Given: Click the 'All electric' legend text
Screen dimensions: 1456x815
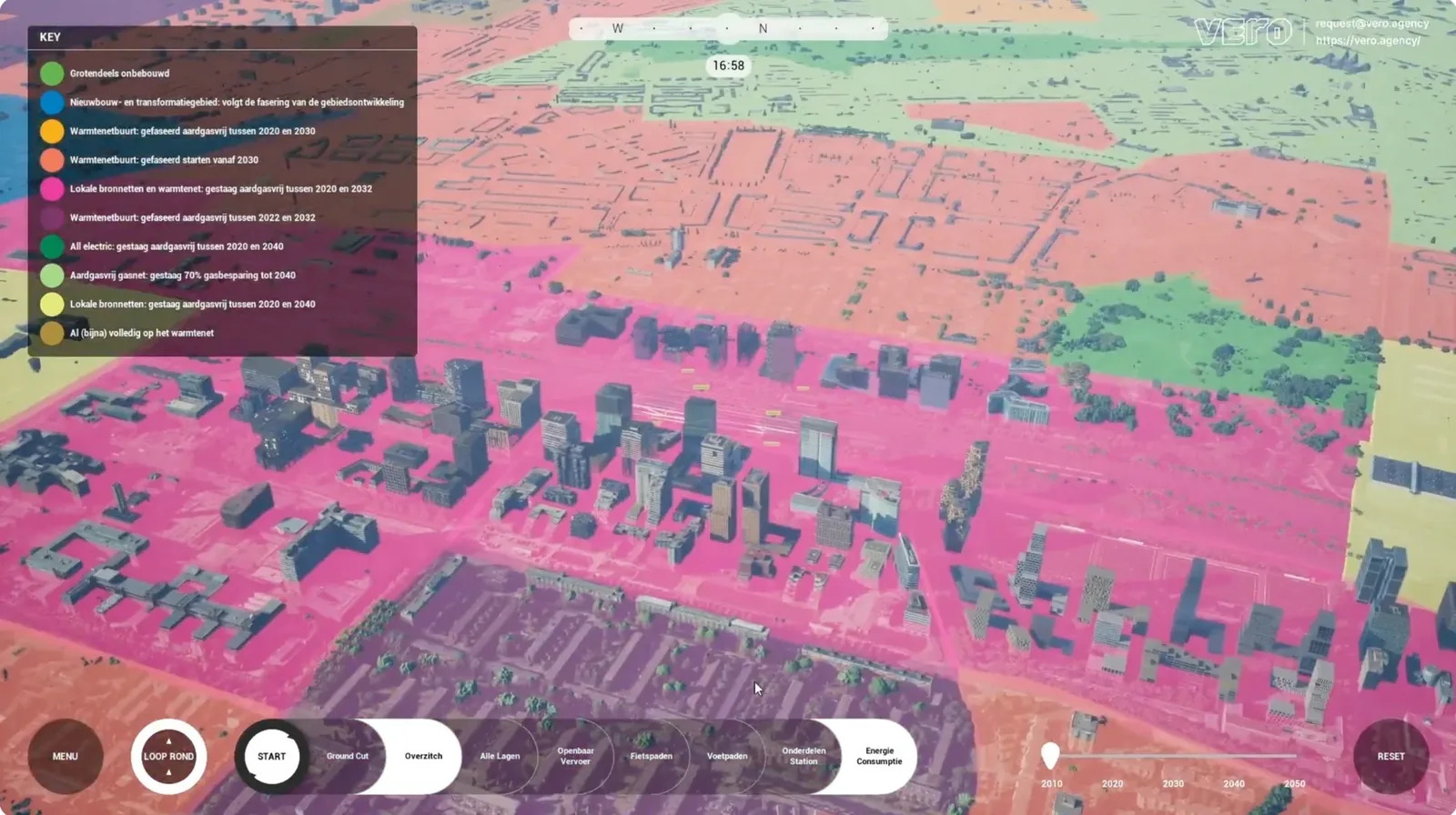Looking at the screenshot, I should (177, 247).
